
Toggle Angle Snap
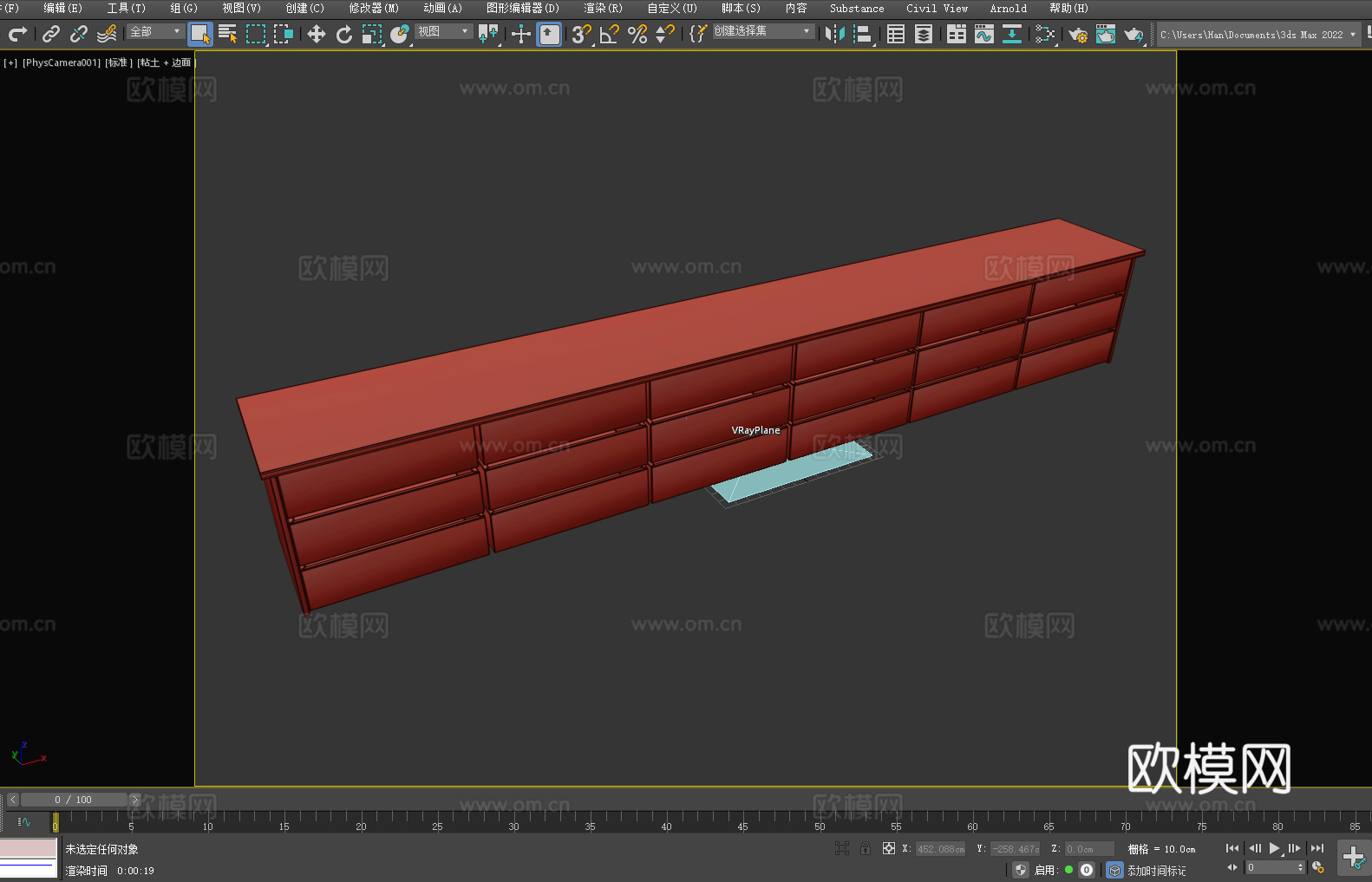click(x=610, y=34)
